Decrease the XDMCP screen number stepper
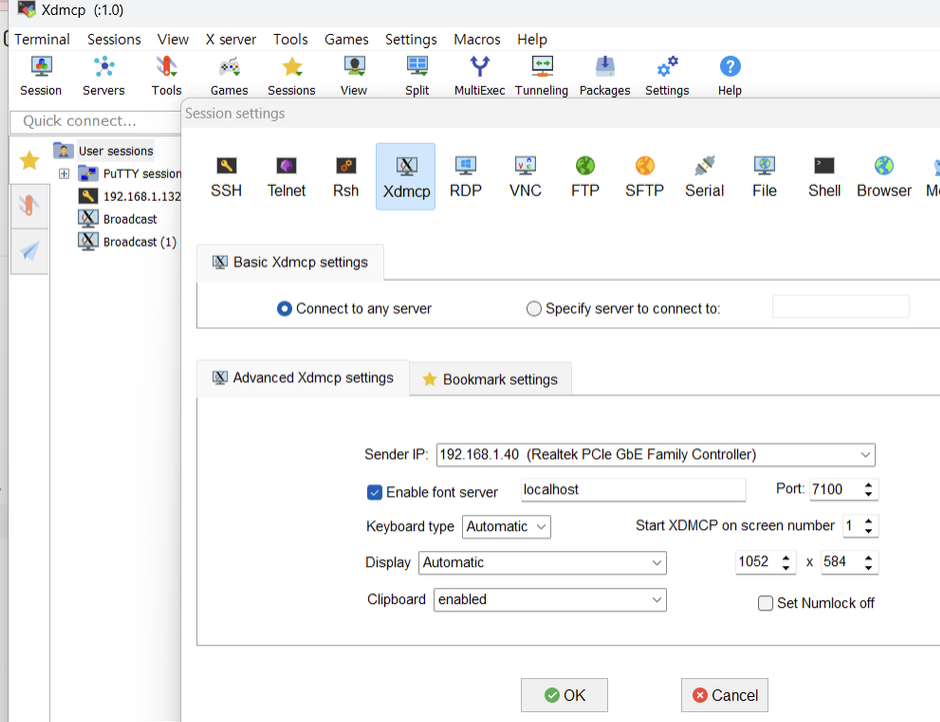 [869, 531]
